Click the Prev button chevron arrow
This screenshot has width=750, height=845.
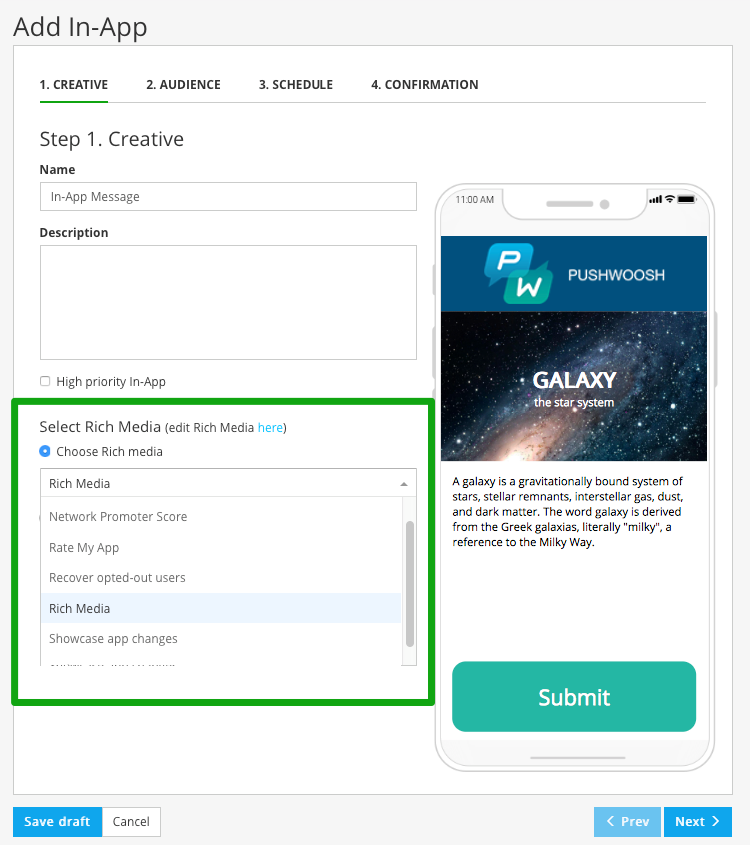[610, 821]
